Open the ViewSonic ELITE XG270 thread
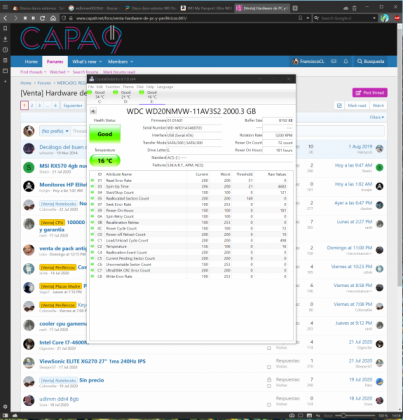Screen dimensions: 403x420 [x=92, y=361]
